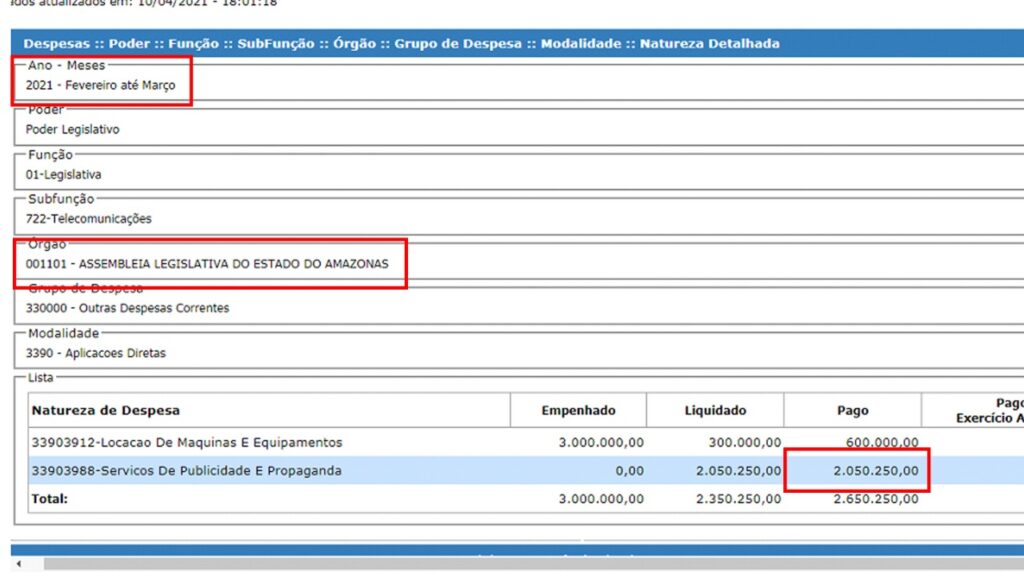The image size is (1024, 576).
Task: Click the 'Pago' column header
Action: [852, 411]
